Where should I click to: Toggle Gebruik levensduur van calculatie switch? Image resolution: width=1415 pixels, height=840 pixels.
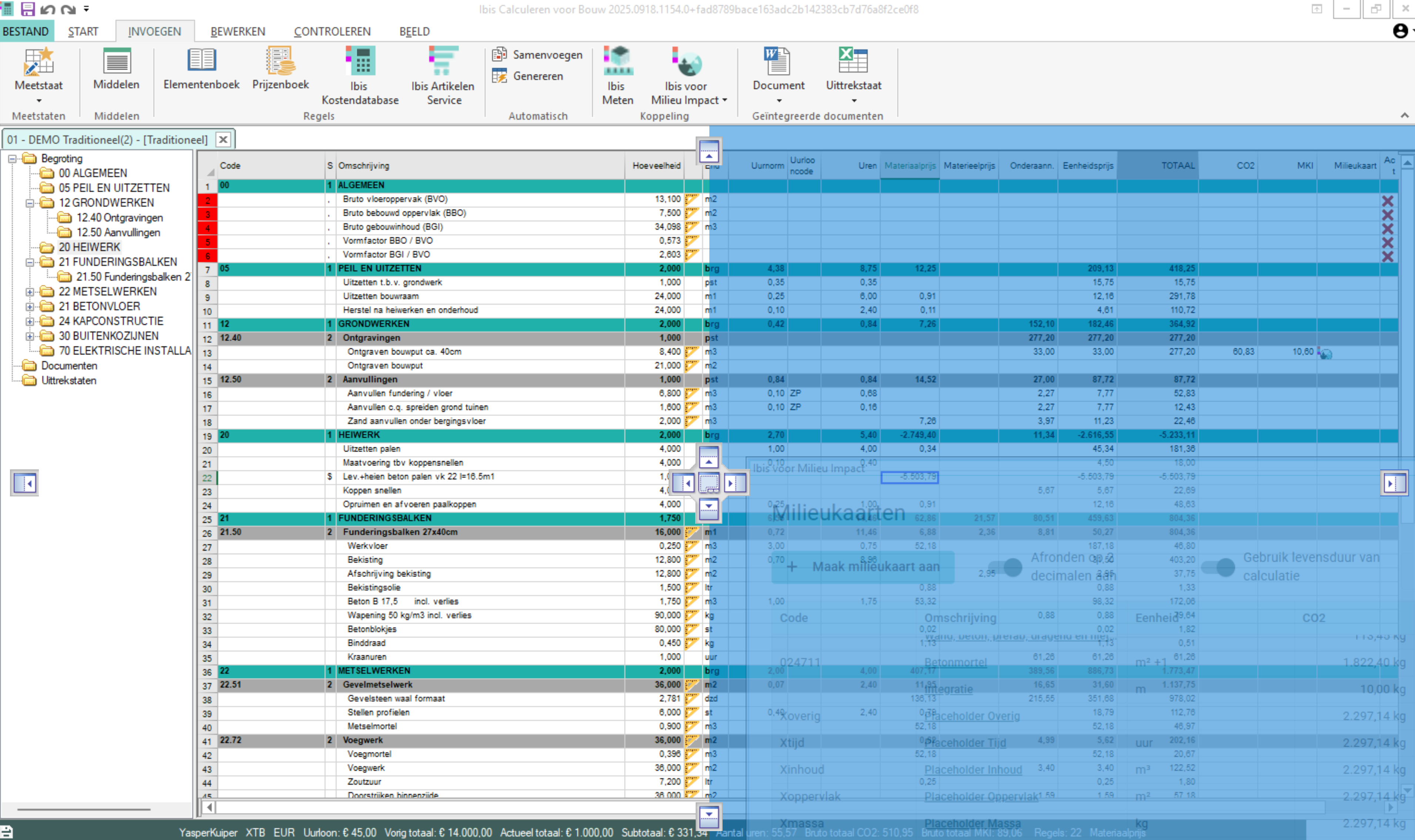pyautogui.click(x=1218, y=567)
